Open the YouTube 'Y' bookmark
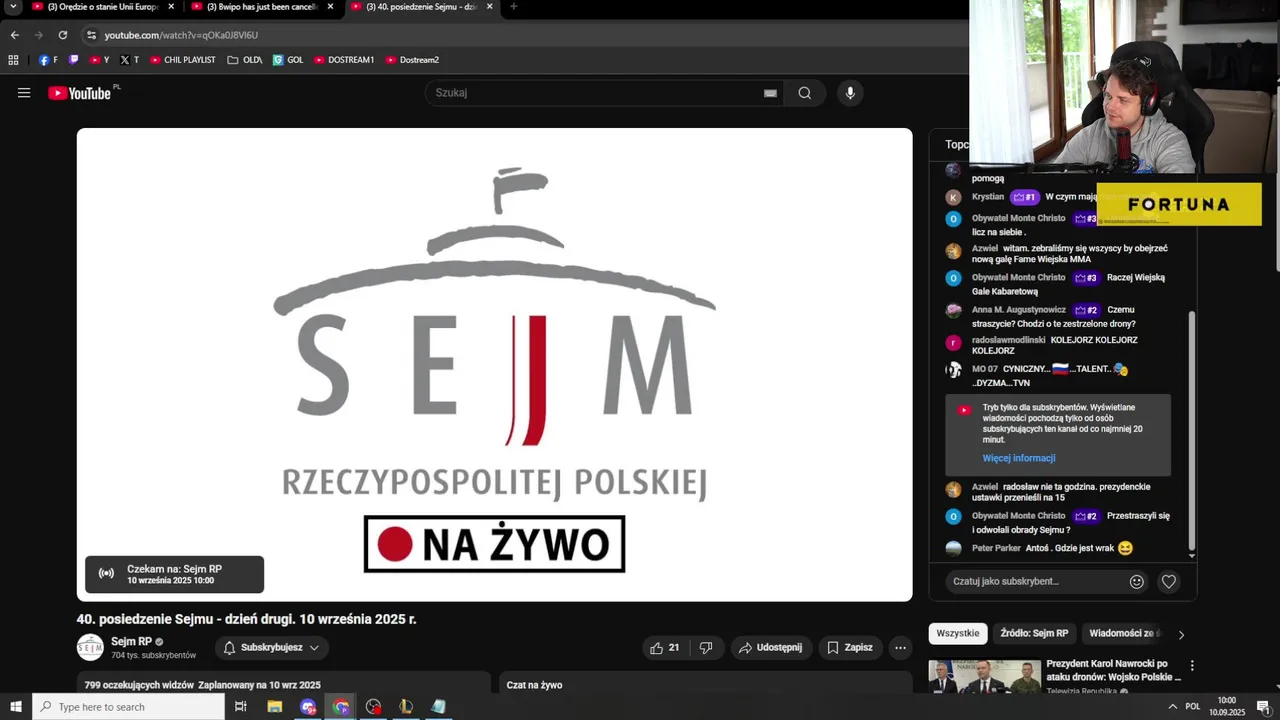Screen dimensions: 1280x720 click(x=99, y=60)
